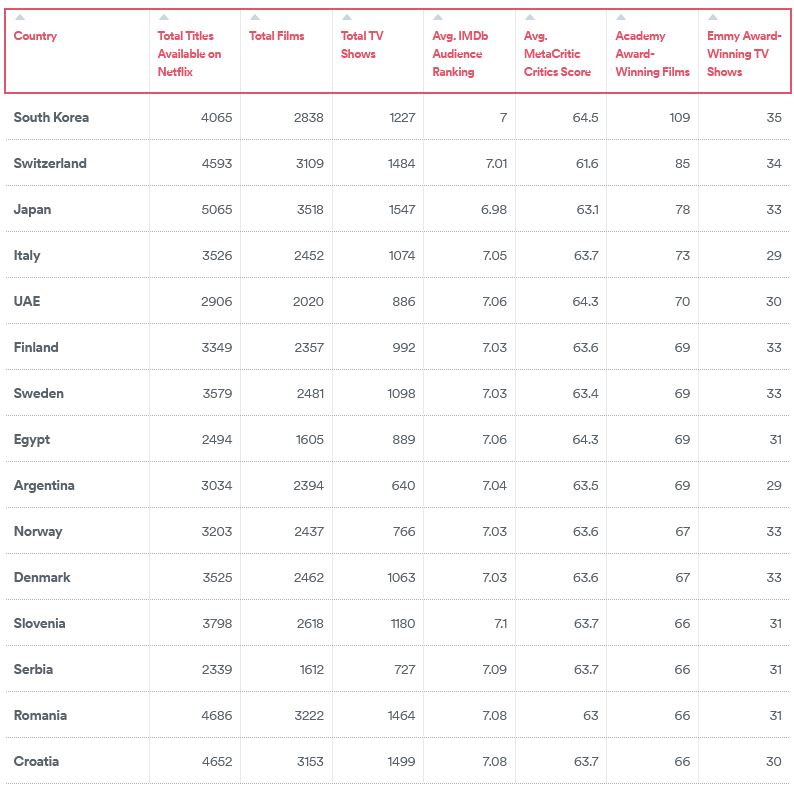Sort by Total Titles Available on Netflix
Viewport: 794px width, 795px height.
[x=189, y=54]
